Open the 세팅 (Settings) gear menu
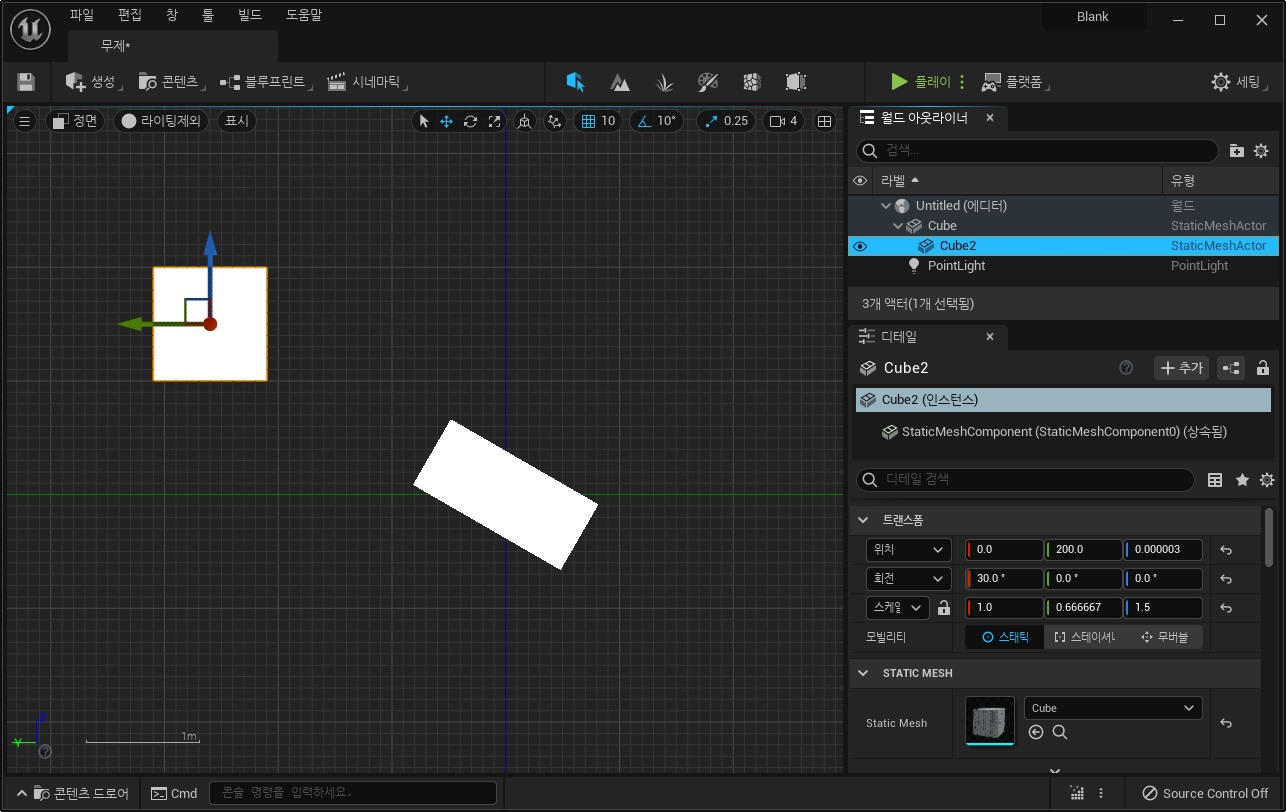The image size is (1286, 812). [1239, 82]
